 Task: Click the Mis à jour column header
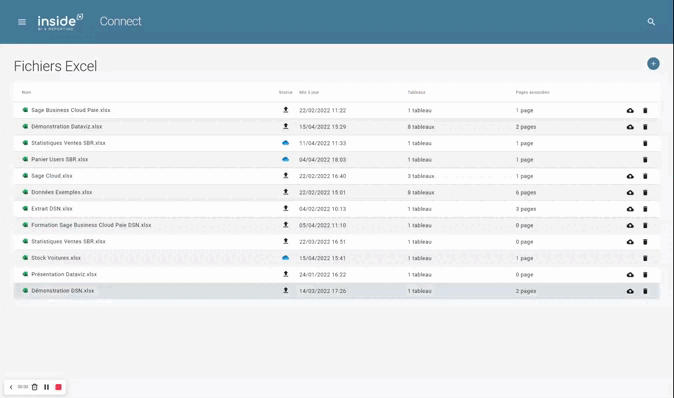pos(309,92)
